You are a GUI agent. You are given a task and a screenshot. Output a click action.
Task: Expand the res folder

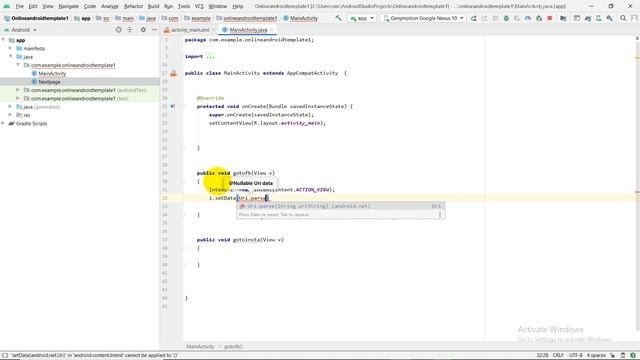click(x=11, y=115)
